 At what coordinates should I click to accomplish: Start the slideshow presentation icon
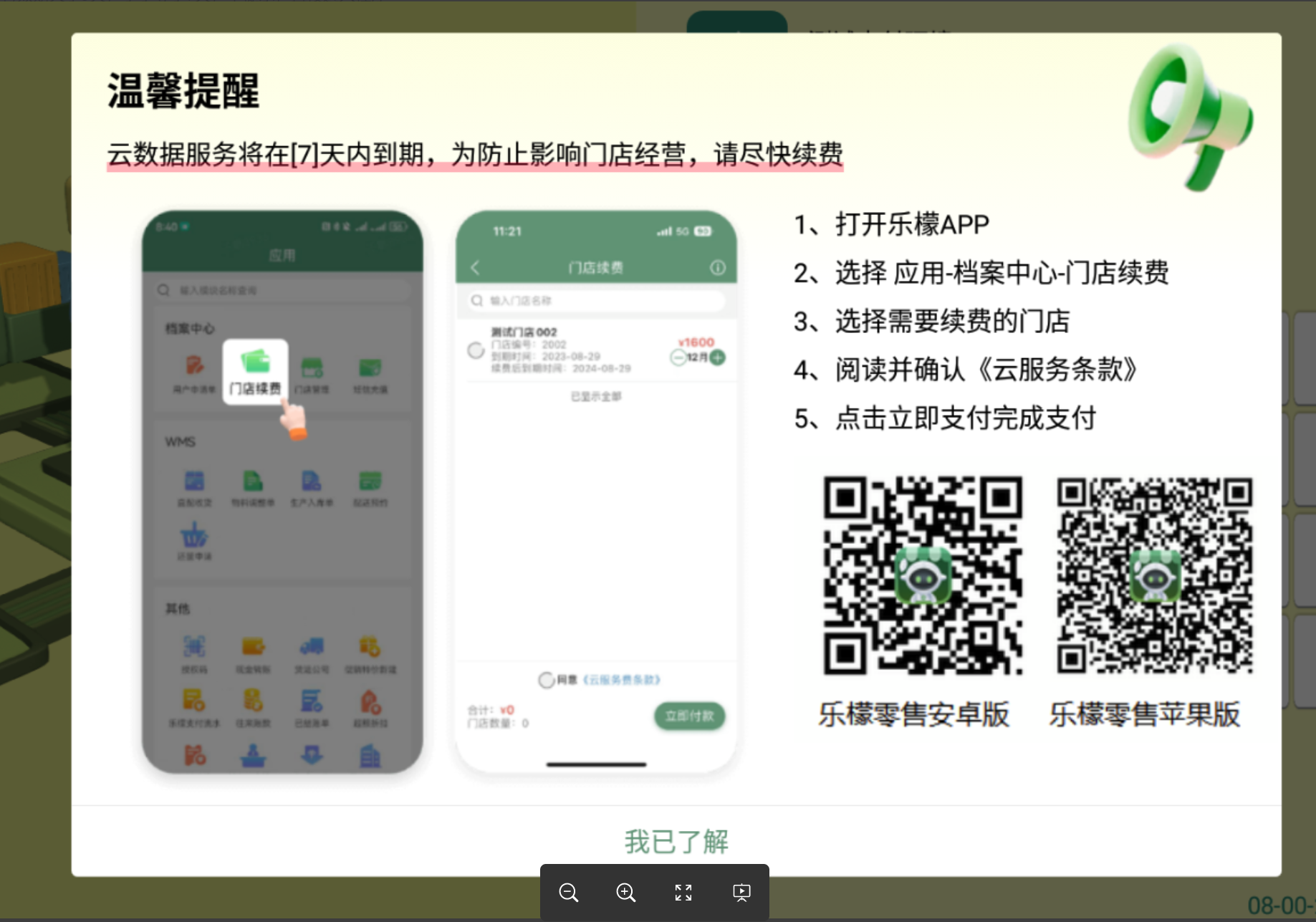point(741,893)
